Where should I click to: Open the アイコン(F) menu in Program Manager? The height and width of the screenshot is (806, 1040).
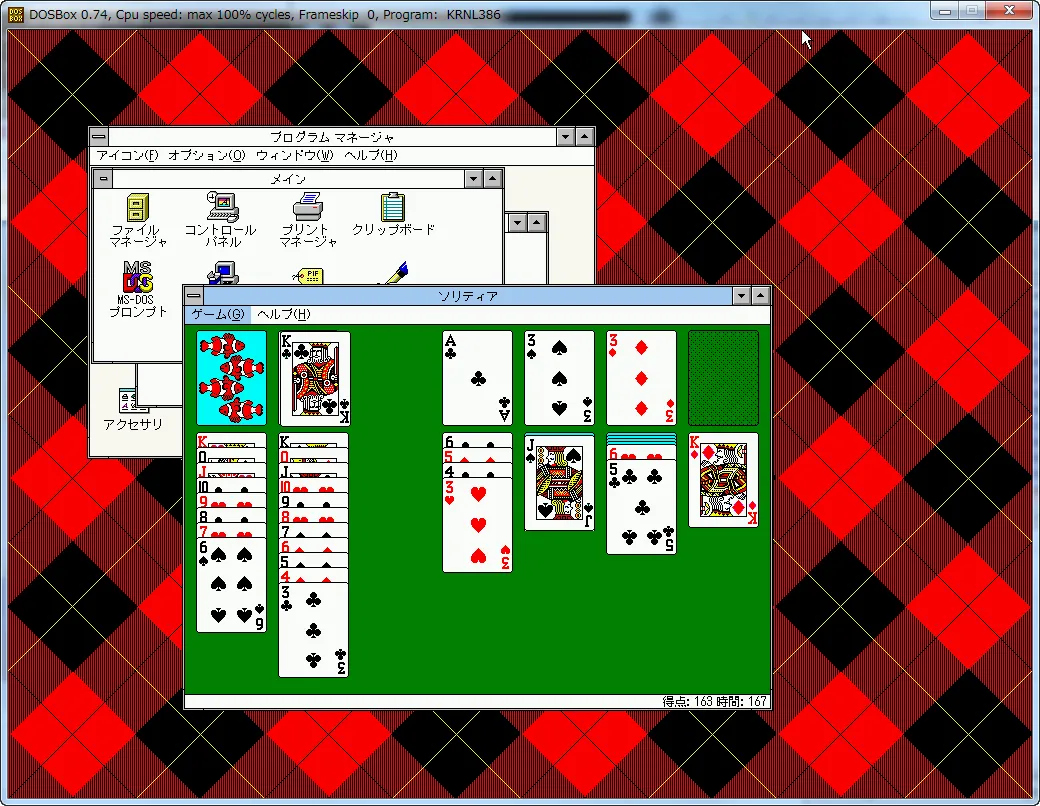tap(127, 155)
